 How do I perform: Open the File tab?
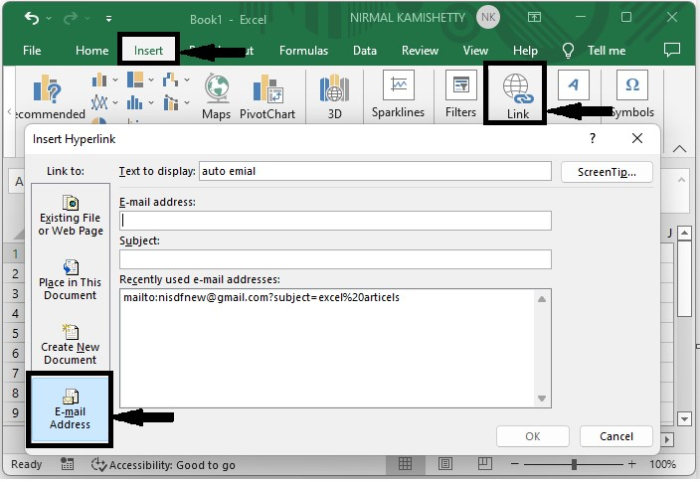[x=32, y=50]
